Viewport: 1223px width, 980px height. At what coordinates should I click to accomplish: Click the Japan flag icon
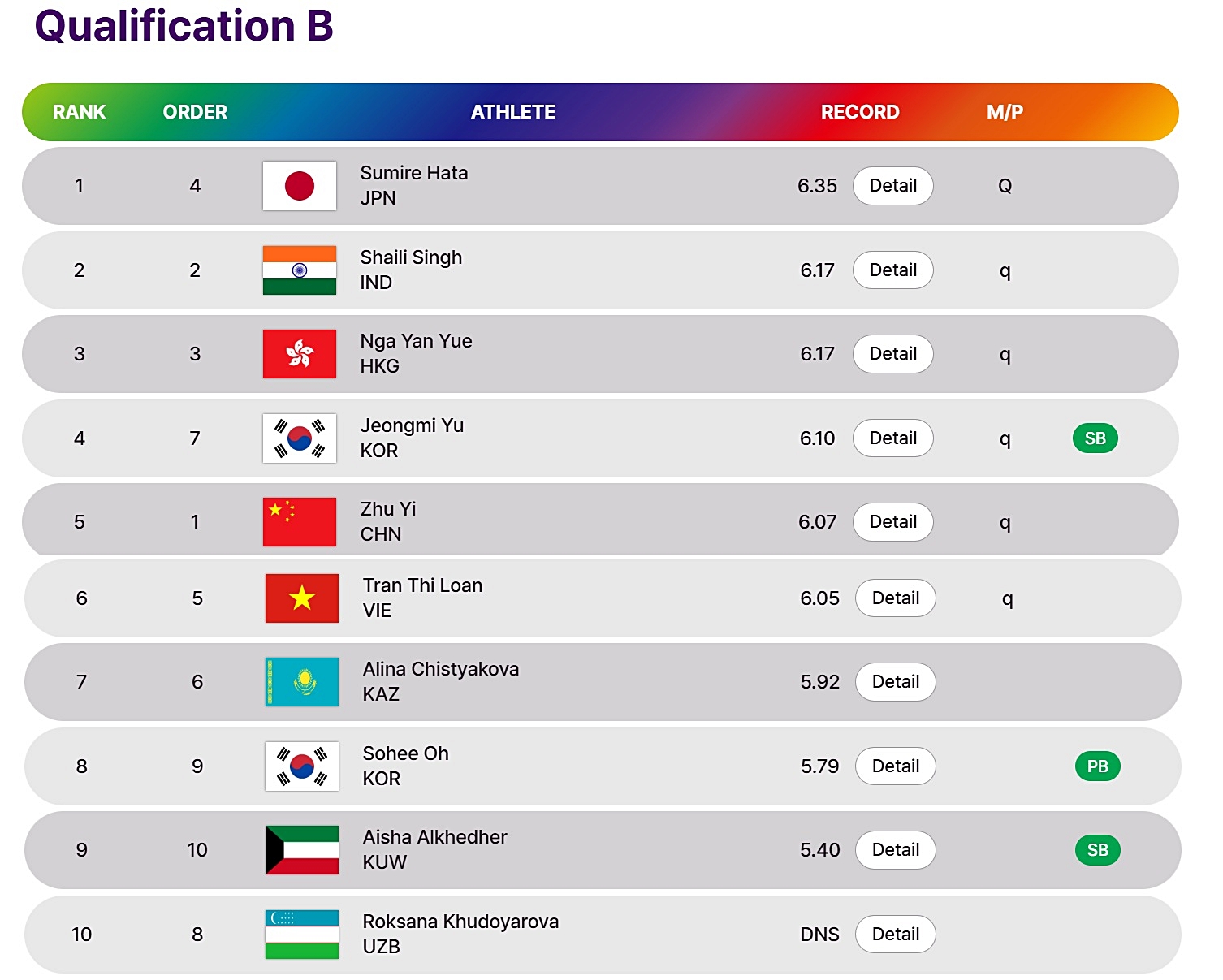pyautogui.click(x=300, y=186)
